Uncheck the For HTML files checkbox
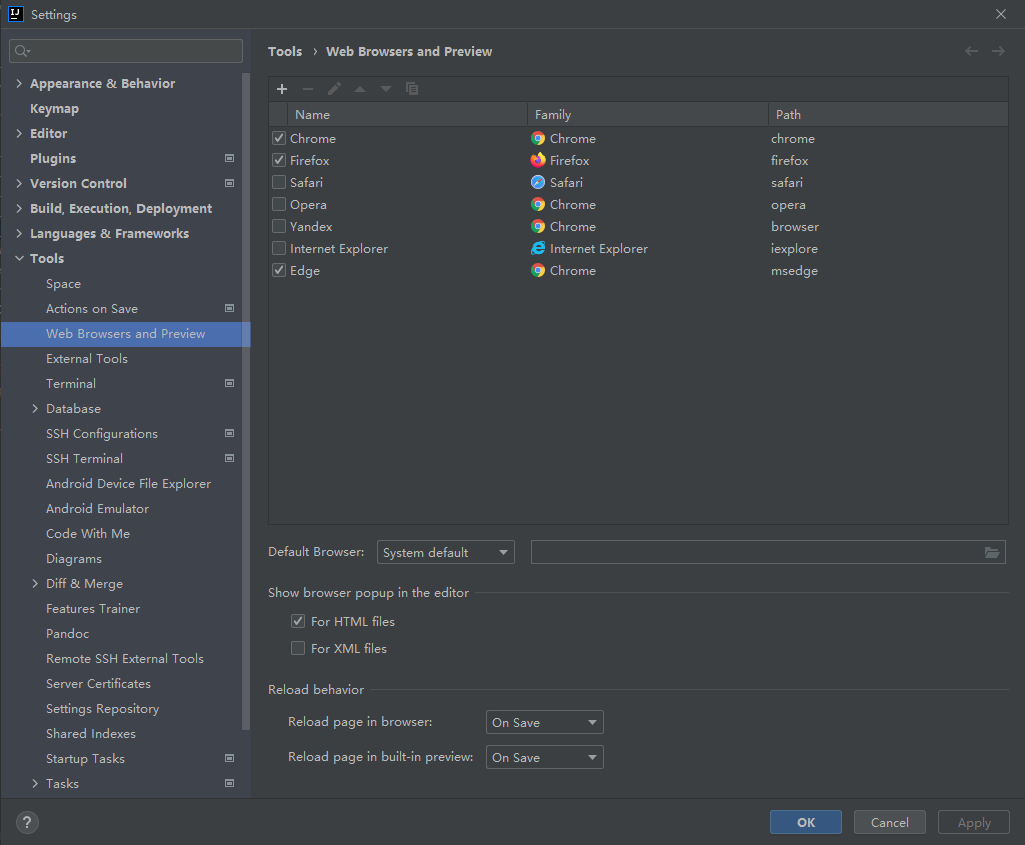1025x845 pixels. (298, 621)
